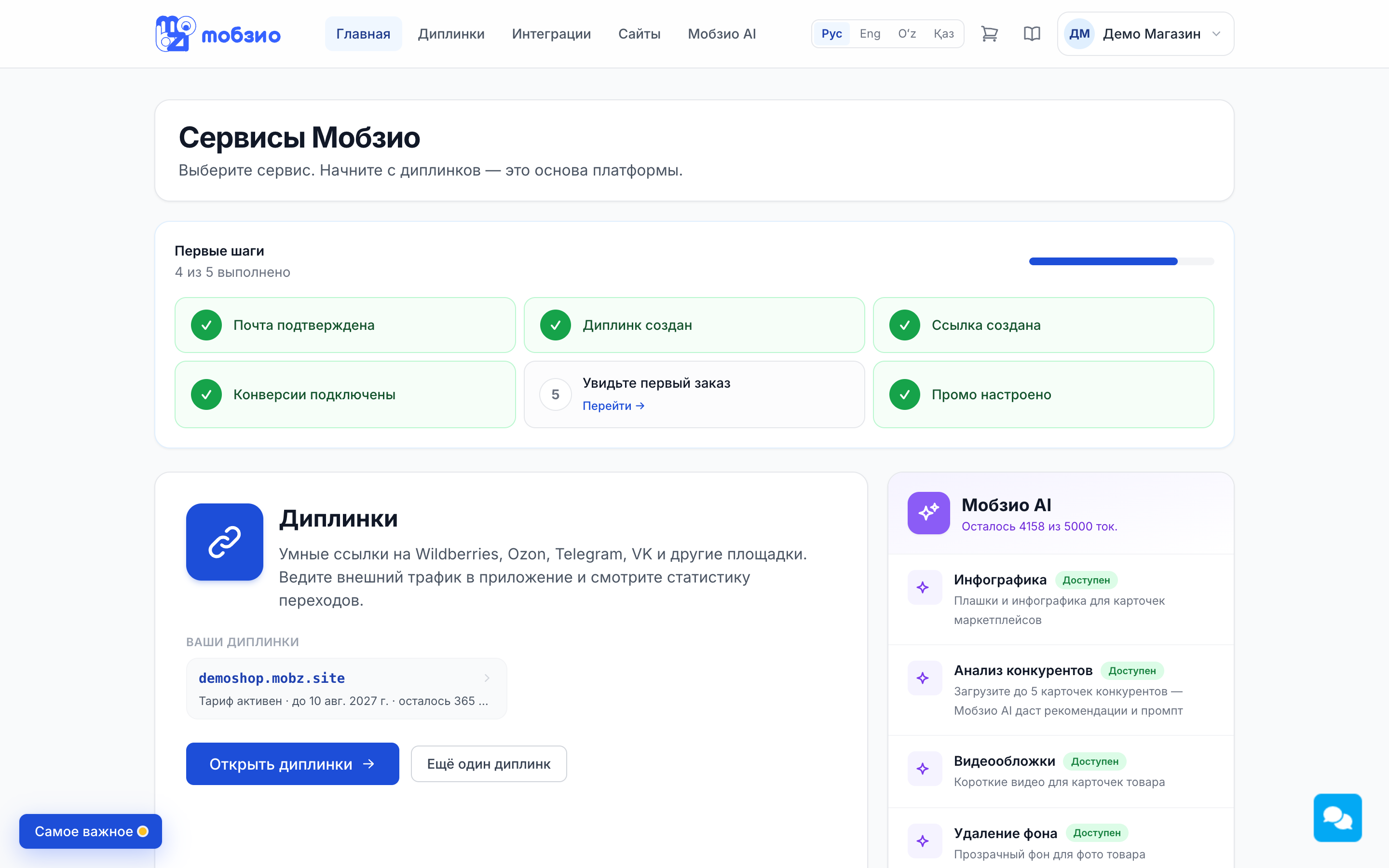Click the Увидьте первый заказ step card

point(694,394)
